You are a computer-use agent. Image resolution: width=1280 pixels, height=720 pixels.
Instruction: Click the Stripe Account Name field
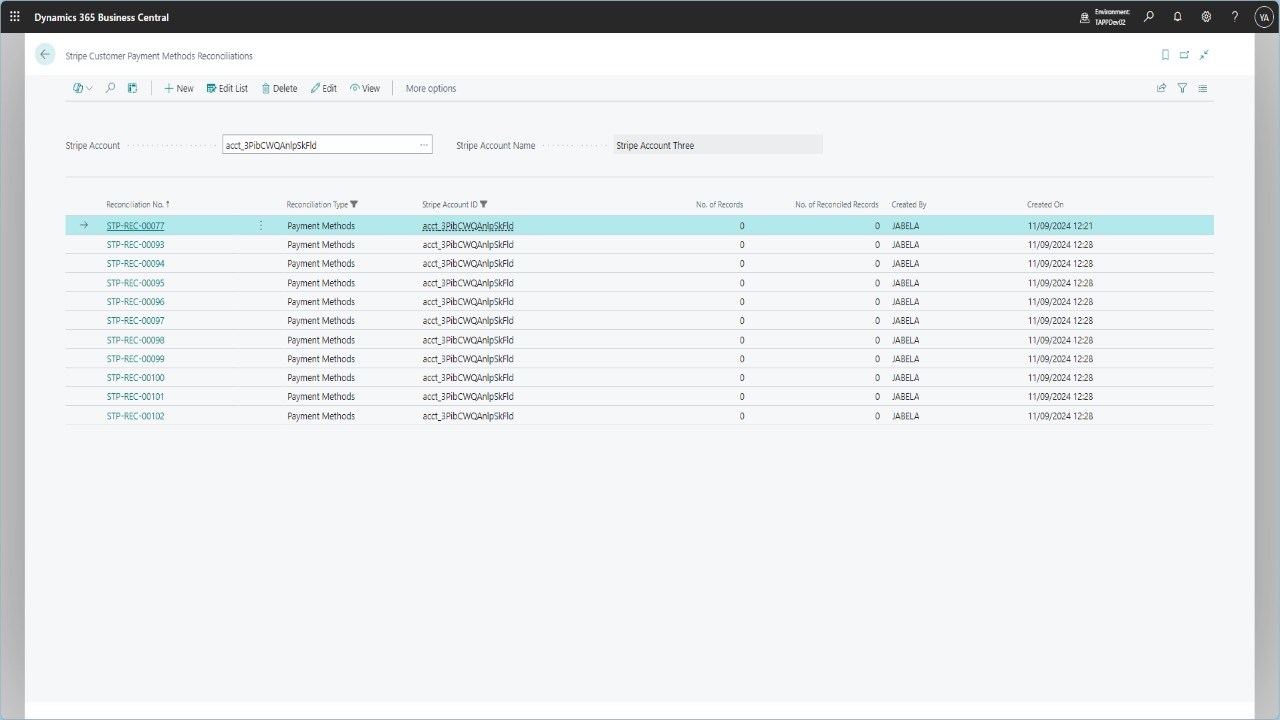pos(718,145)
